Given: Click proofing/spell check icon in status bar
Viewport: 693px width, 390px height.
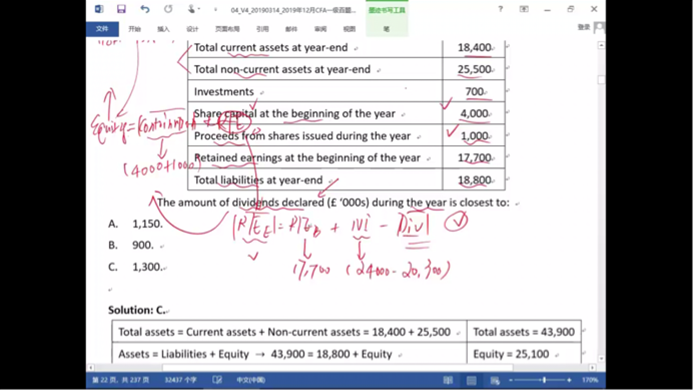Looking at the screenshot, I should [217, 380].
